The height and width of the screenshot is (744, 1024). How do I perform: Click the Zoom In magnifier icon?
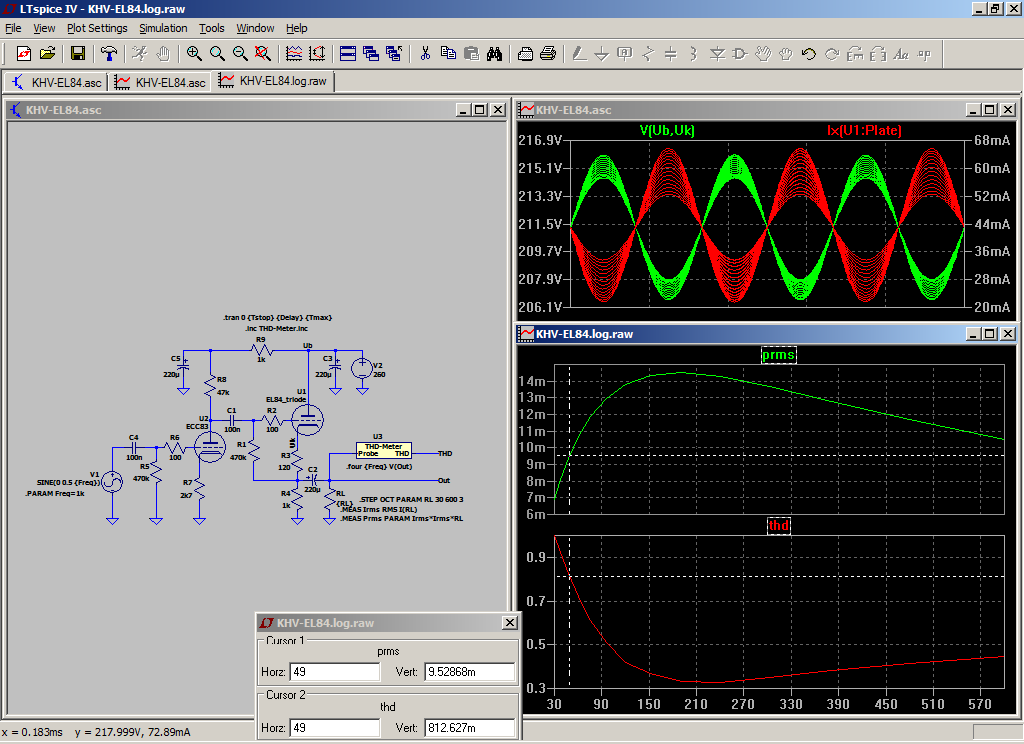point(193,54)
